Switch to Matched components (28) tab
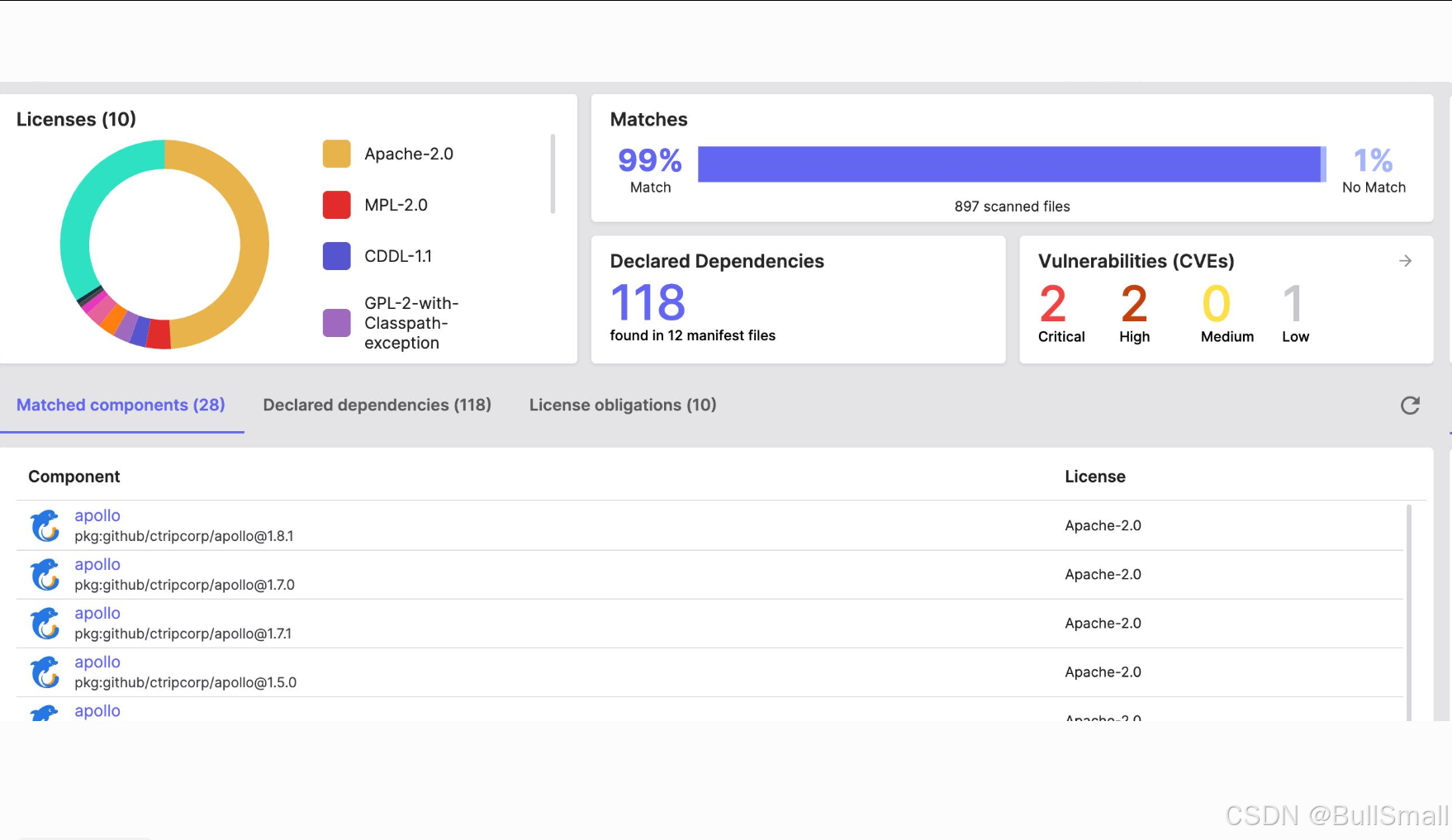Viewport: 1452px width, 840px height. click(x=121, y=405)
